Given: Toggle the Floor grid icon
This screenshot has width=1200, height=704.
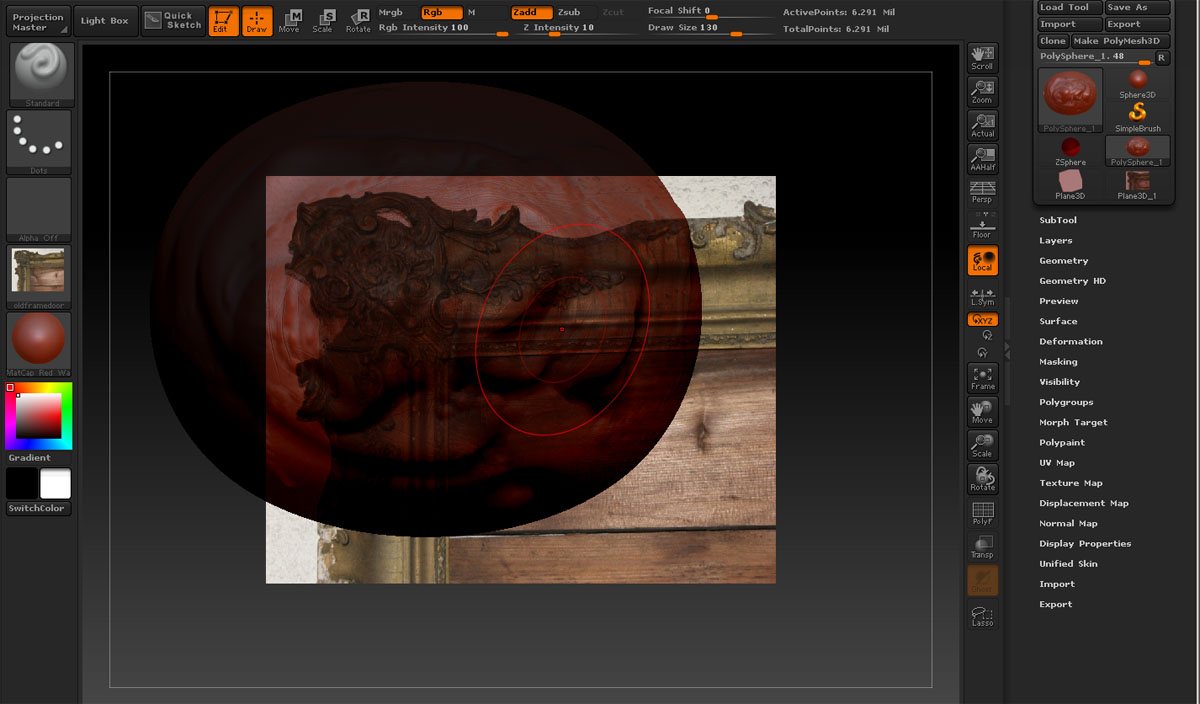Looking at the screenshot, I should pos(982,227).
